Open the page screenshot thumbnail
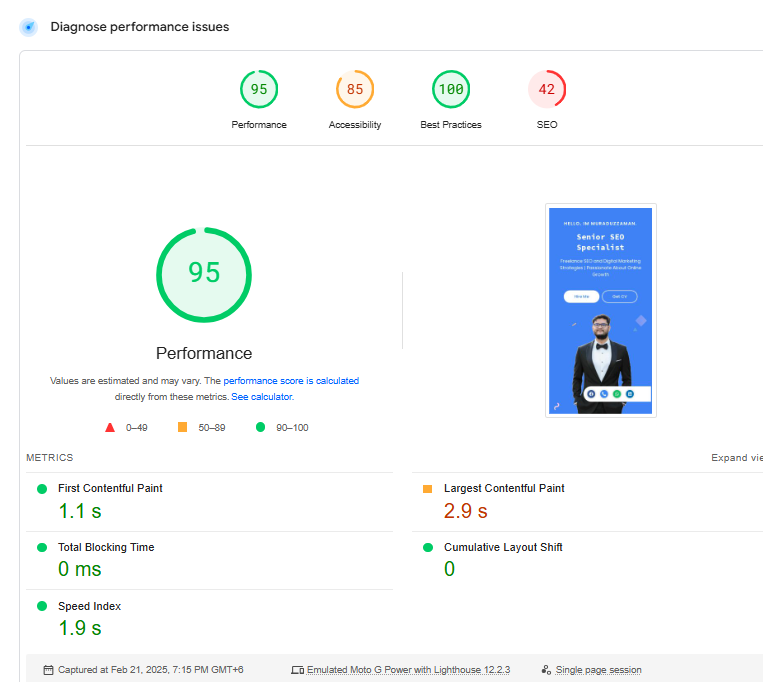 [x=600, y=310]
